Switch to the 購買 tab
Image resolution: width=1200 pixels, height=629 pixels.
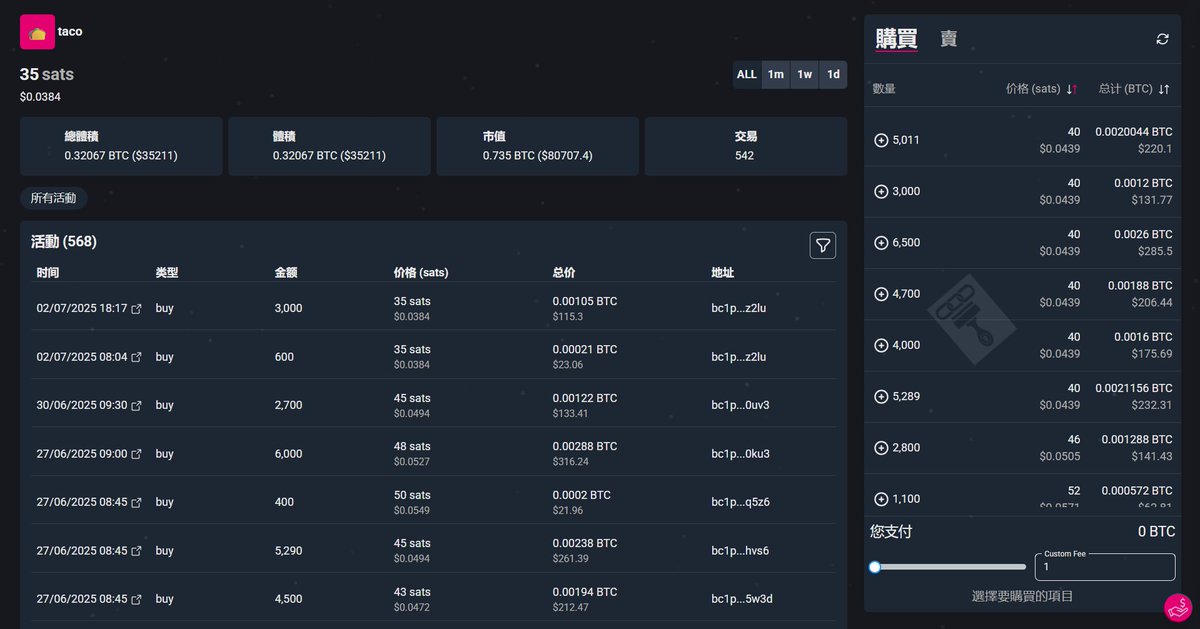point(896,39)
